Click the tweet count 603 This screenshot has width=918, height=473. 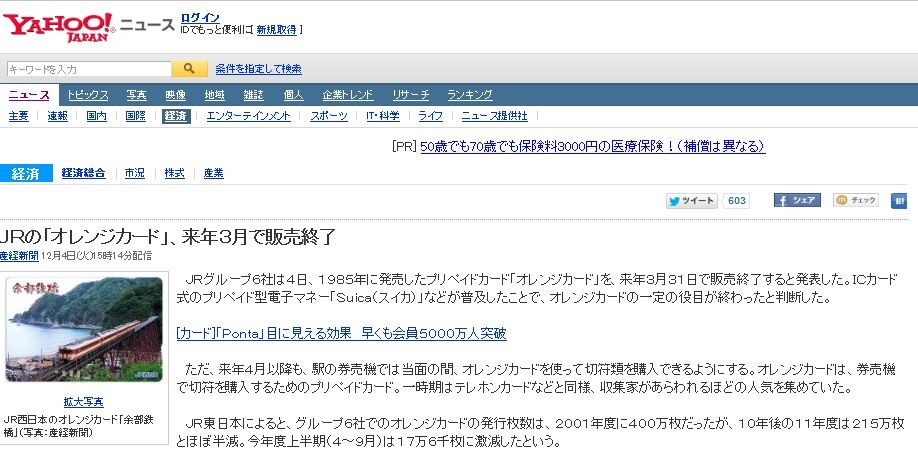coord(737,201)
